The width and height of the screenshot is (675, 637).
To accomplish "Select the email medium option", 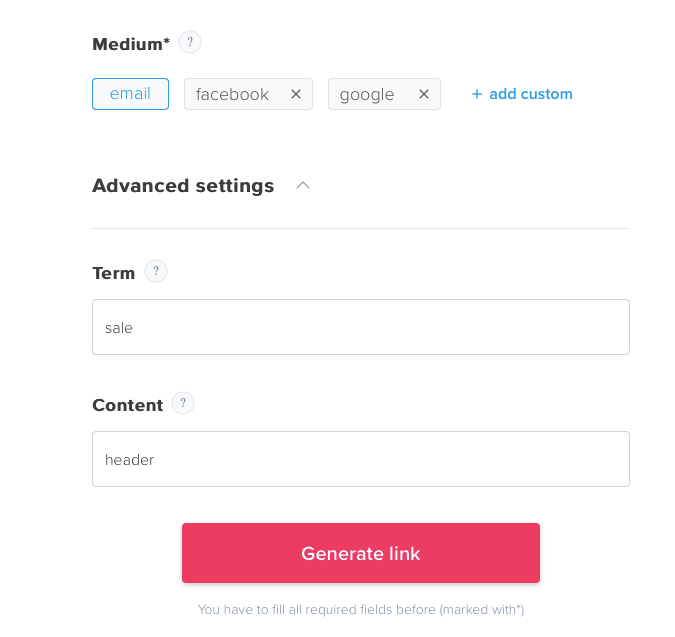I will 130,94.
